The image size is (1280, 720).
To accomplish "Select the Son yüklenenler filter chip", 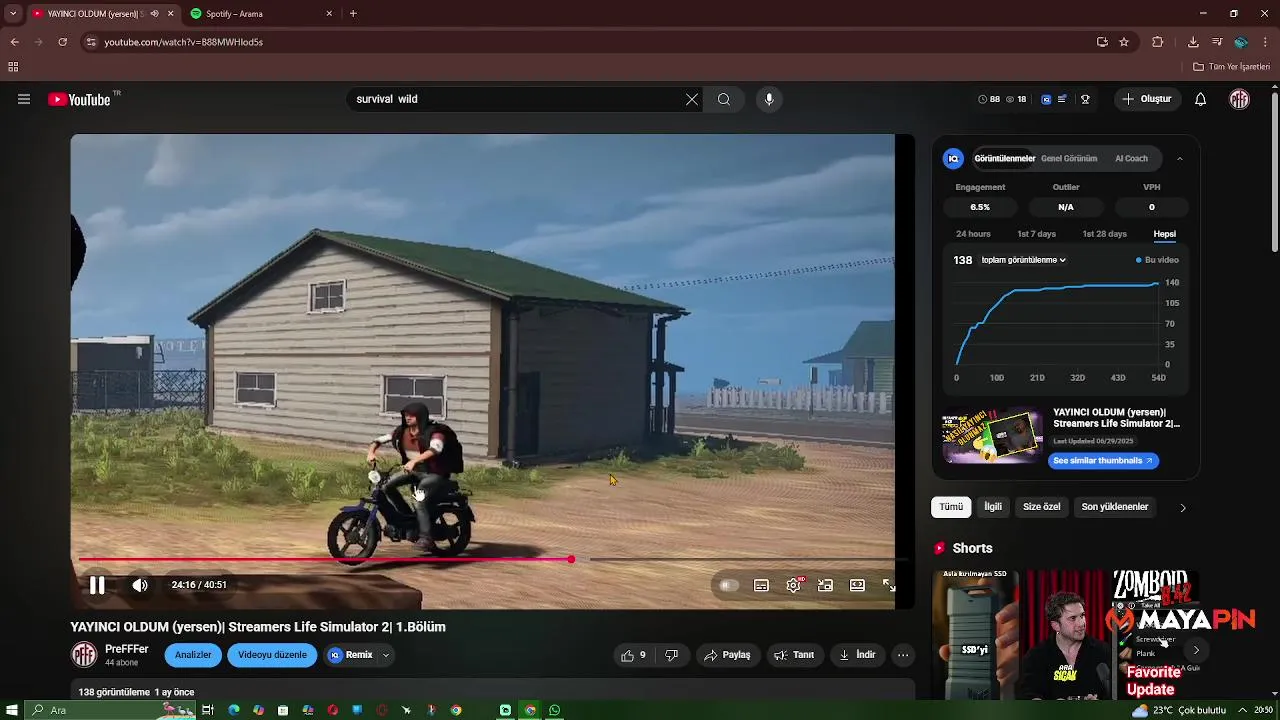I will tap(1115, 507).
